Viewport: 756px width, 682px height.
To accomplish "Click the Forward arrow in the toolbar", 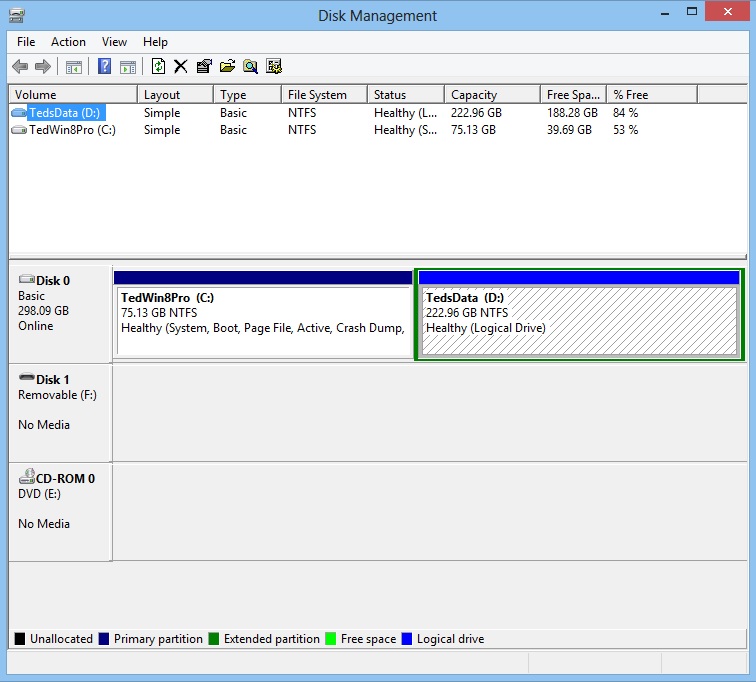I will [x=43, y=67].
